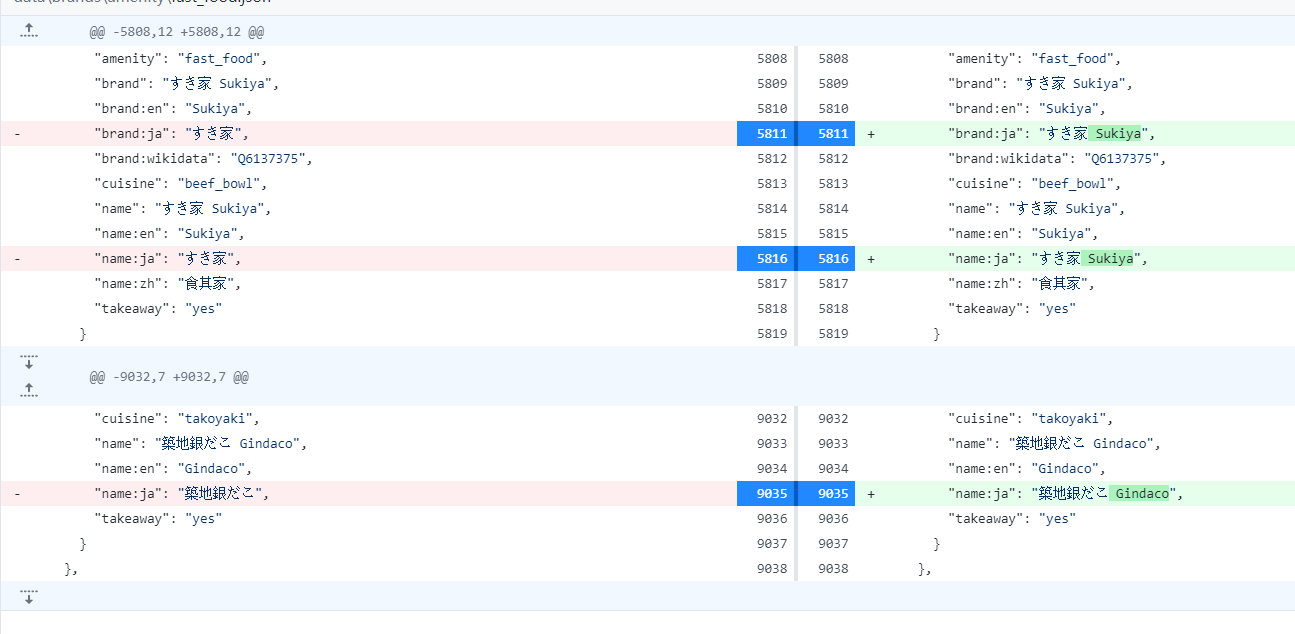Select added line "name:ja": "築地銀だこ Gindaco"
Image resolution: width=1295 pixels, height=634 pixels.
pos(1075,493)
